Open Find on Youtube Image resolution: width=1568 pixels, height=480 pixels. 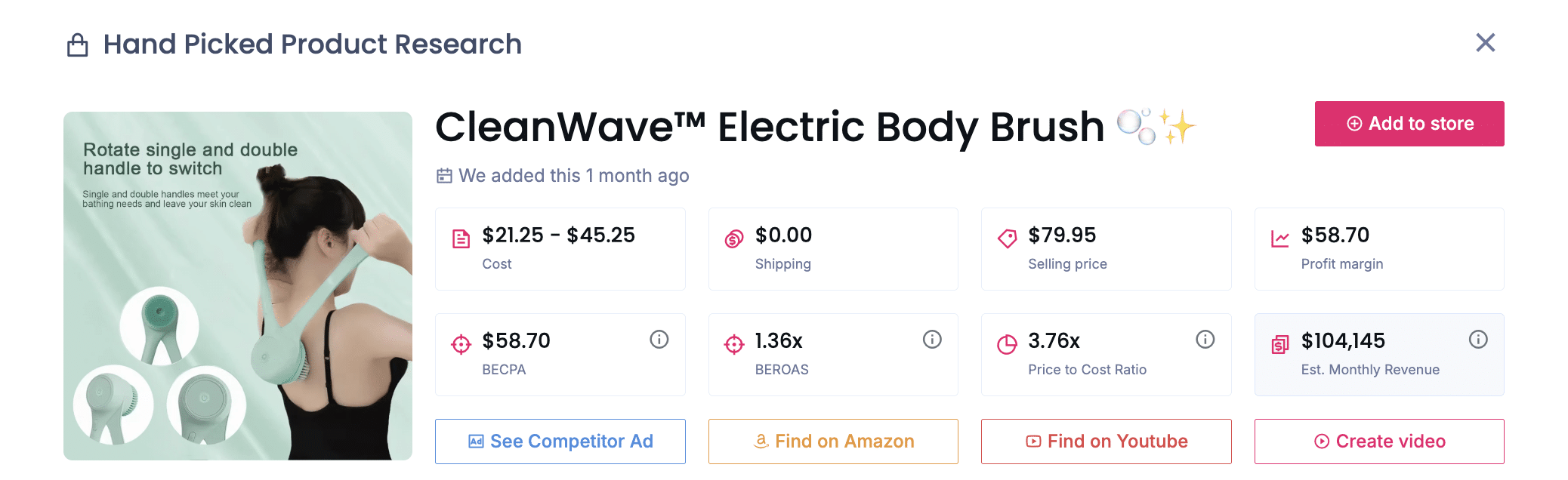coord(1106,441)
